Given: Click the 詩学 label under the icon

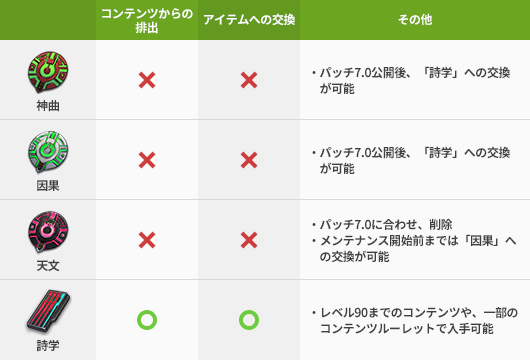Looking at the screenshot, I should click(48, 345).
